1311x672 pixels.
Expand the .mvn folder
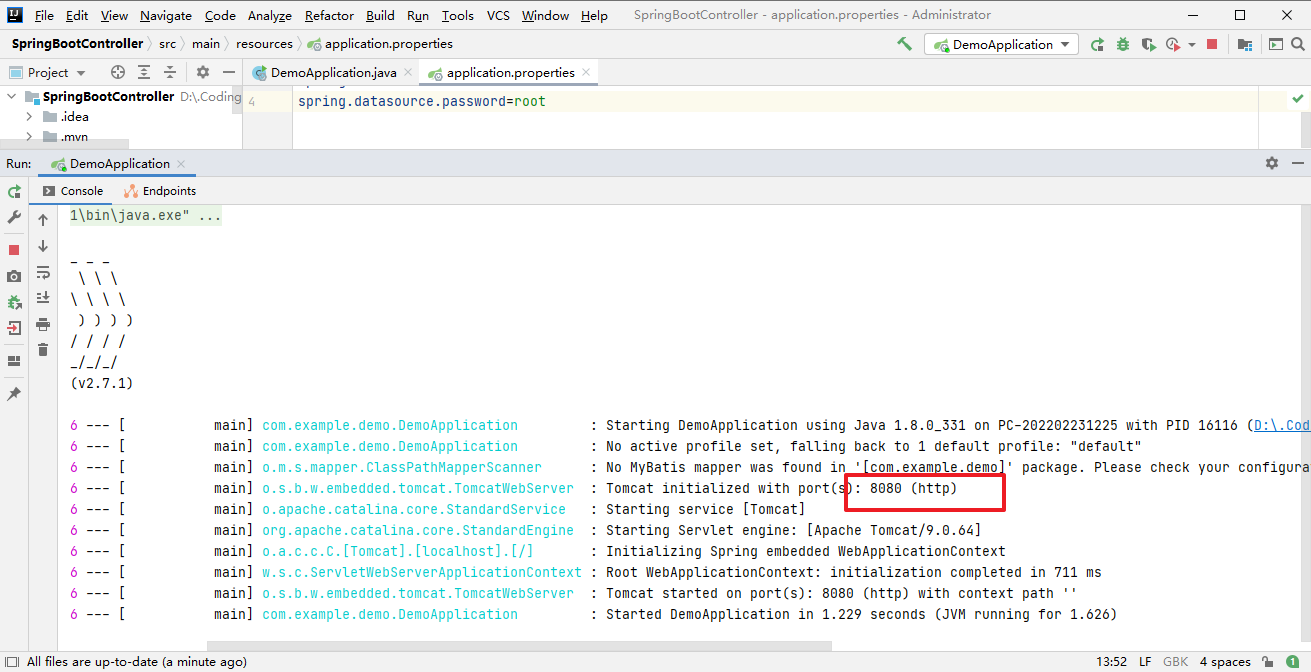click(29, 137)
